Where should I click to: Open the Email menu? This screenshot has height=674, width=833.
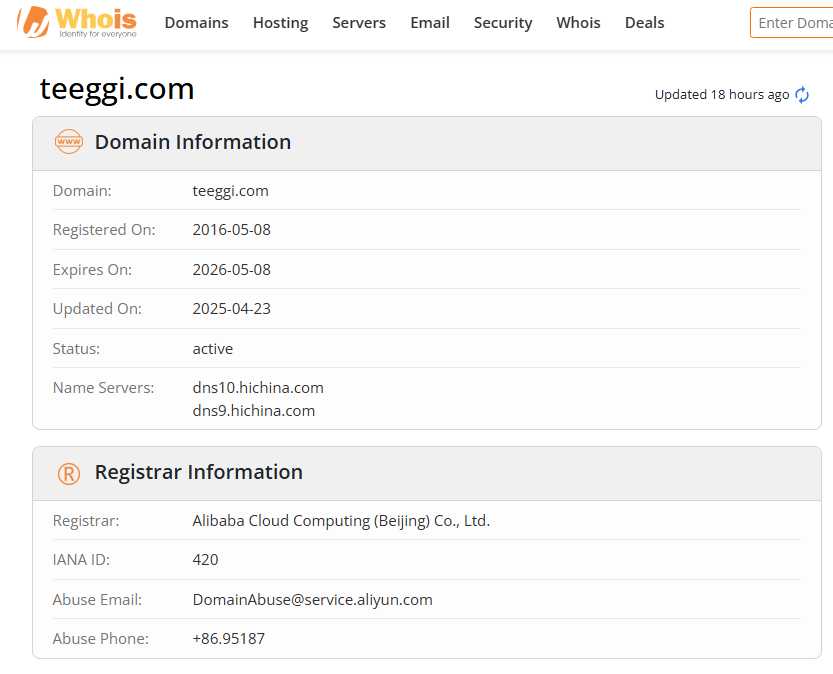click(x=430, y=22)
